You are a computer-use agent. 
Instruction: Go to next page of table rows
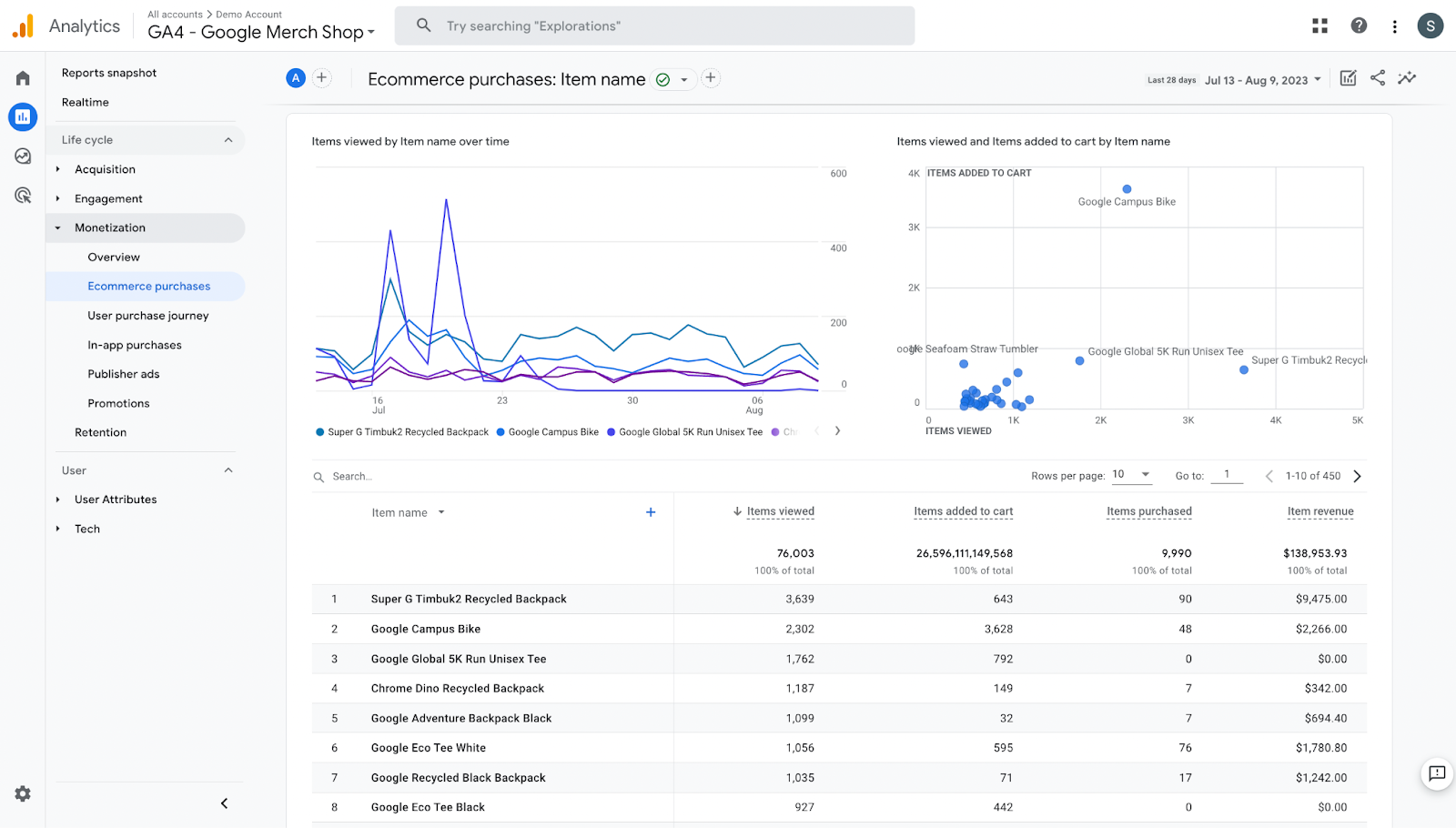point(1358,476)
